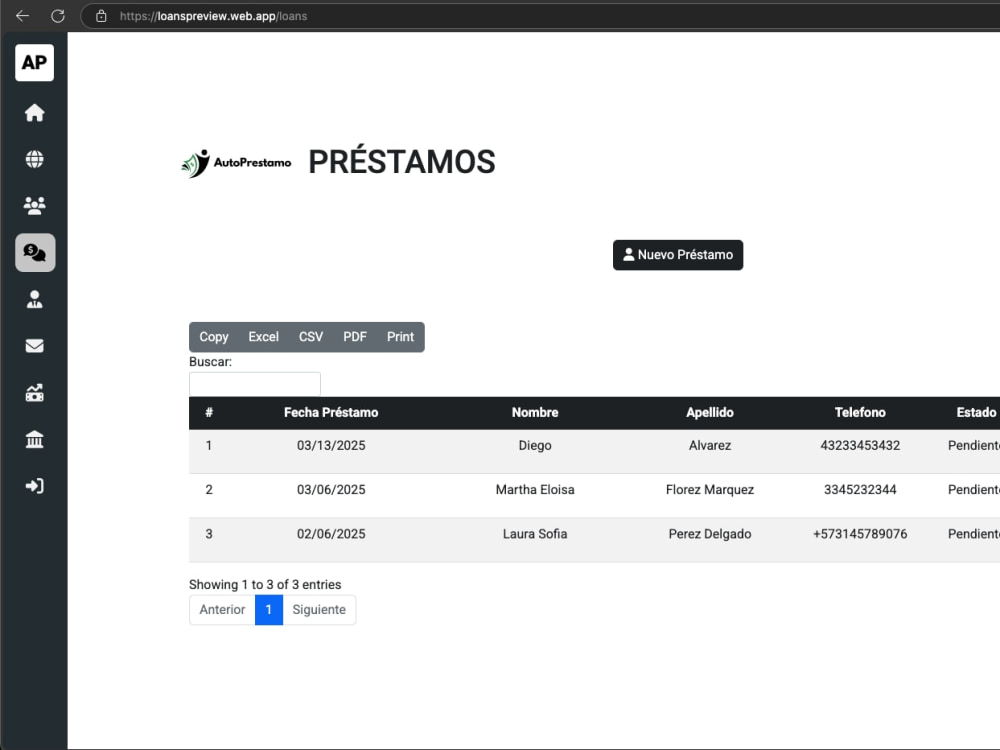Sort by Apellido column header

pyautogui.click(x=710, y=413)
